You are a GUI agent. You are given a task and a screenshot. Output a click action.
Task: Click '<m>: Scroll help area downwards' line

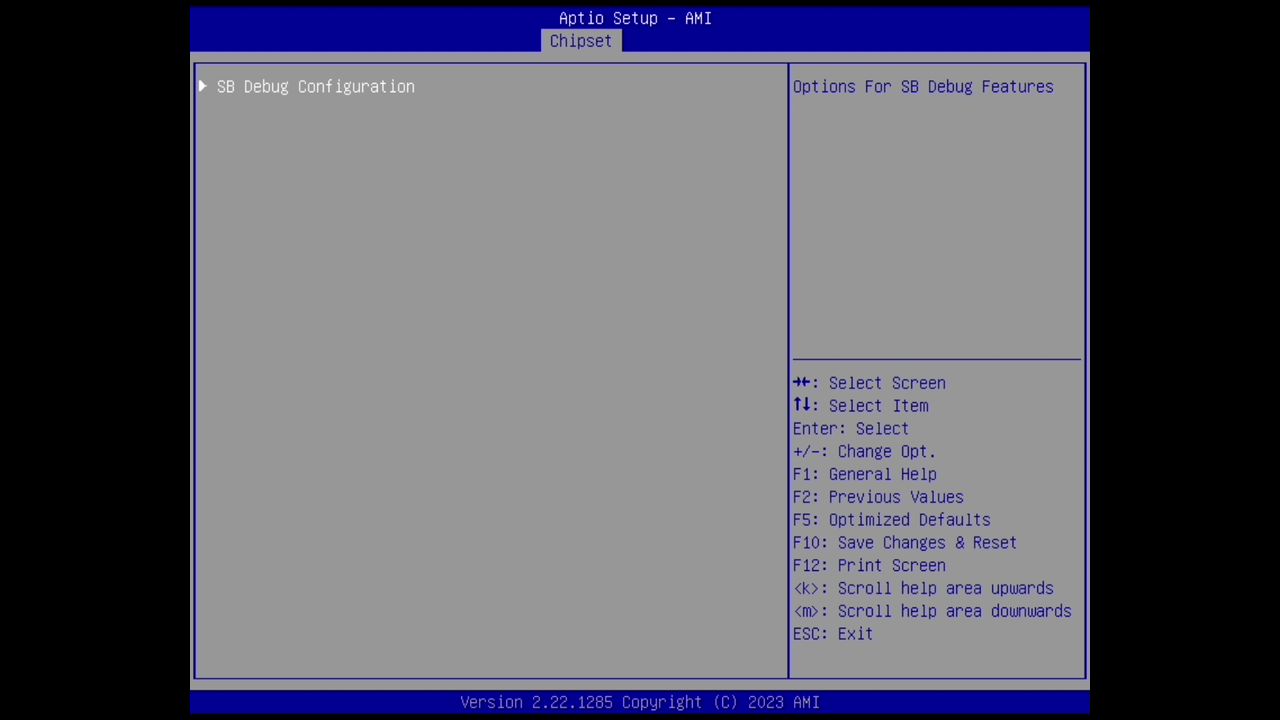[932, 611]
